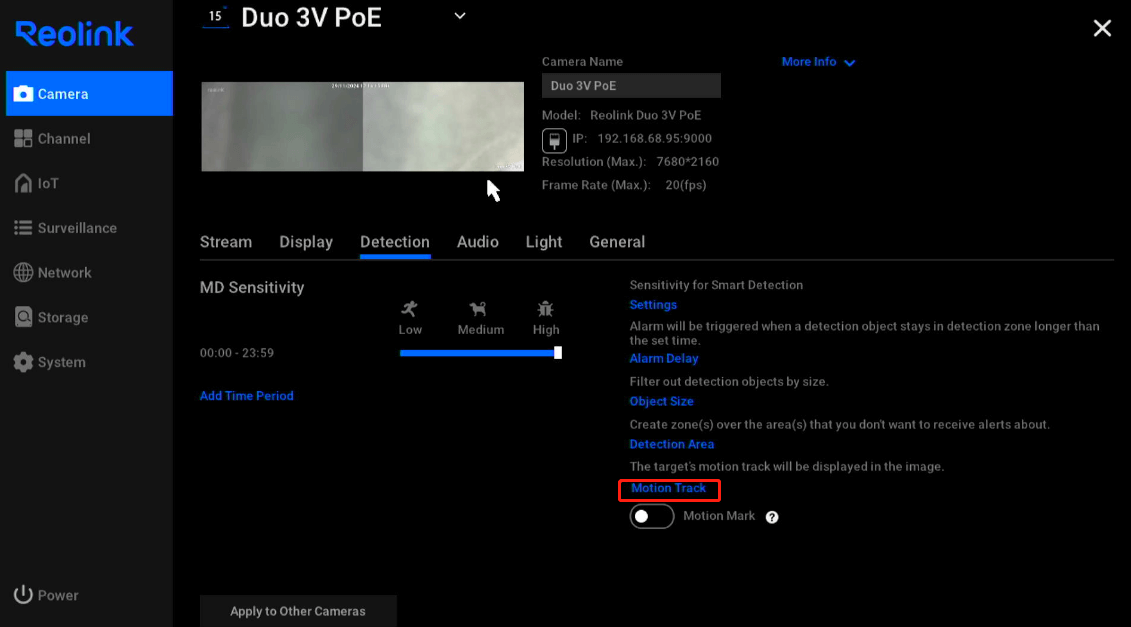Switch to the Display tab
The height and width of the screenshot is (627, 1131).
306,242
